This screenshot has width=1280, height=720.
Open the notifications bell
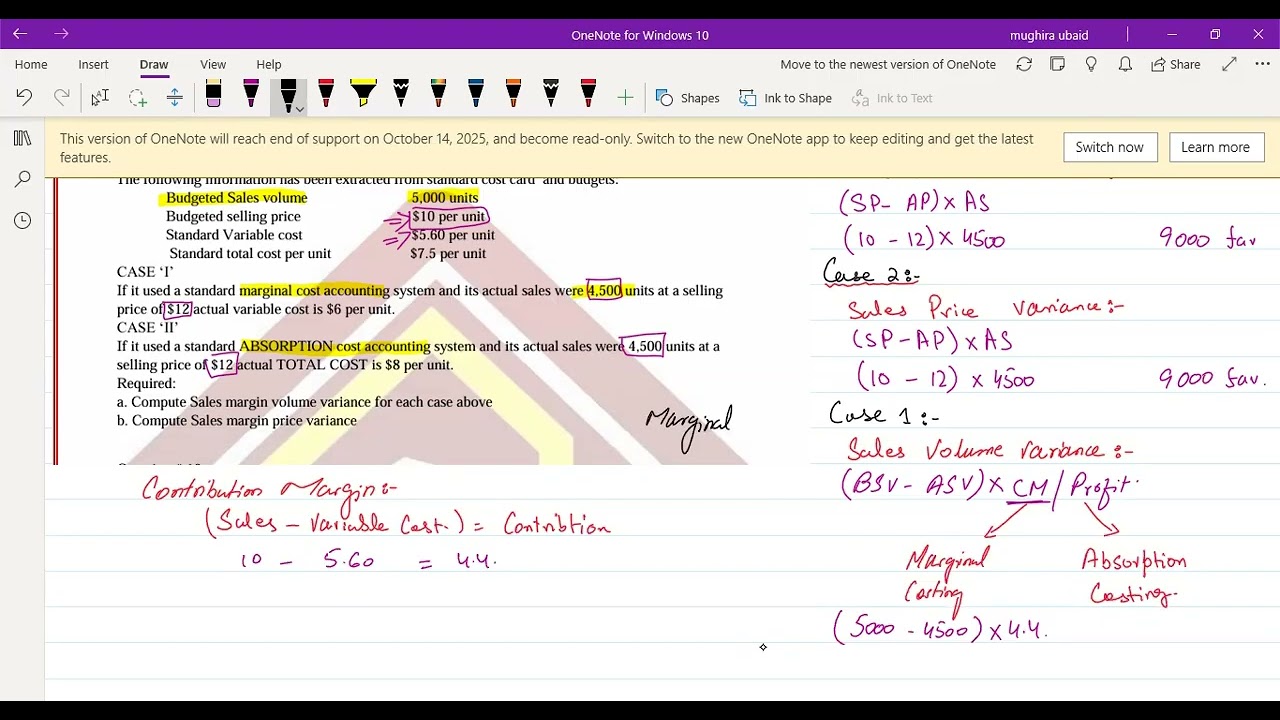pyautogui.click(x=1126, y=64)
